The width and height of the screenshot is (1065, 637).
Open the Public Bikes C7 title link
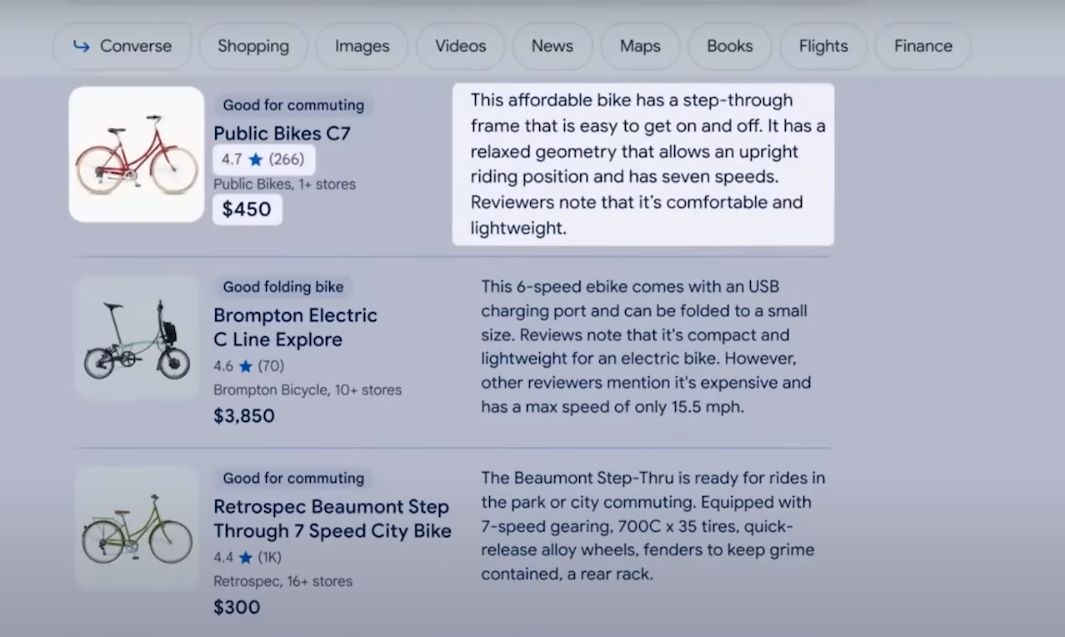point(282,133)
